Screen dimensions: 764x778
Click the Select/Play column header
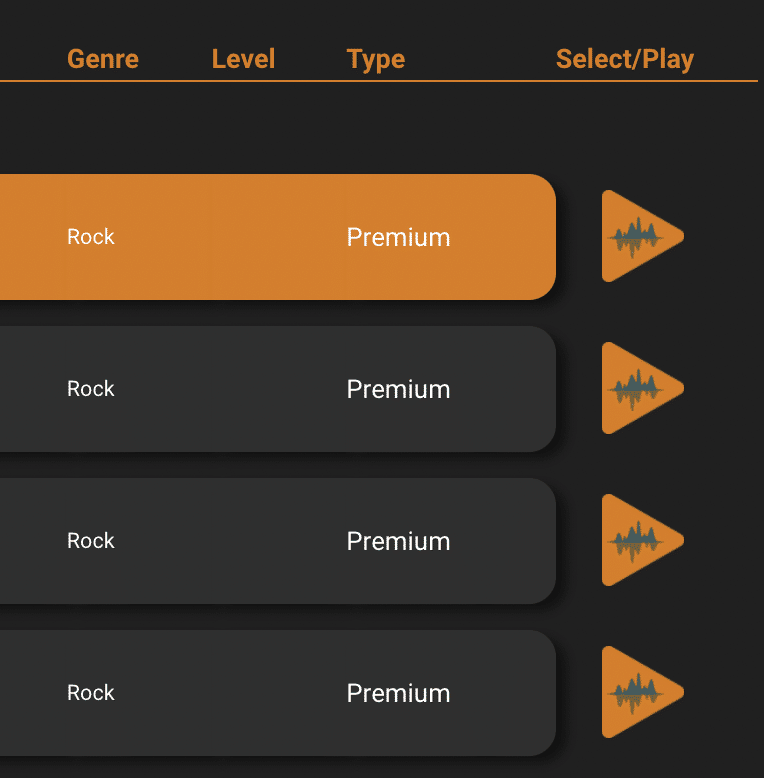tap(625, 60)
